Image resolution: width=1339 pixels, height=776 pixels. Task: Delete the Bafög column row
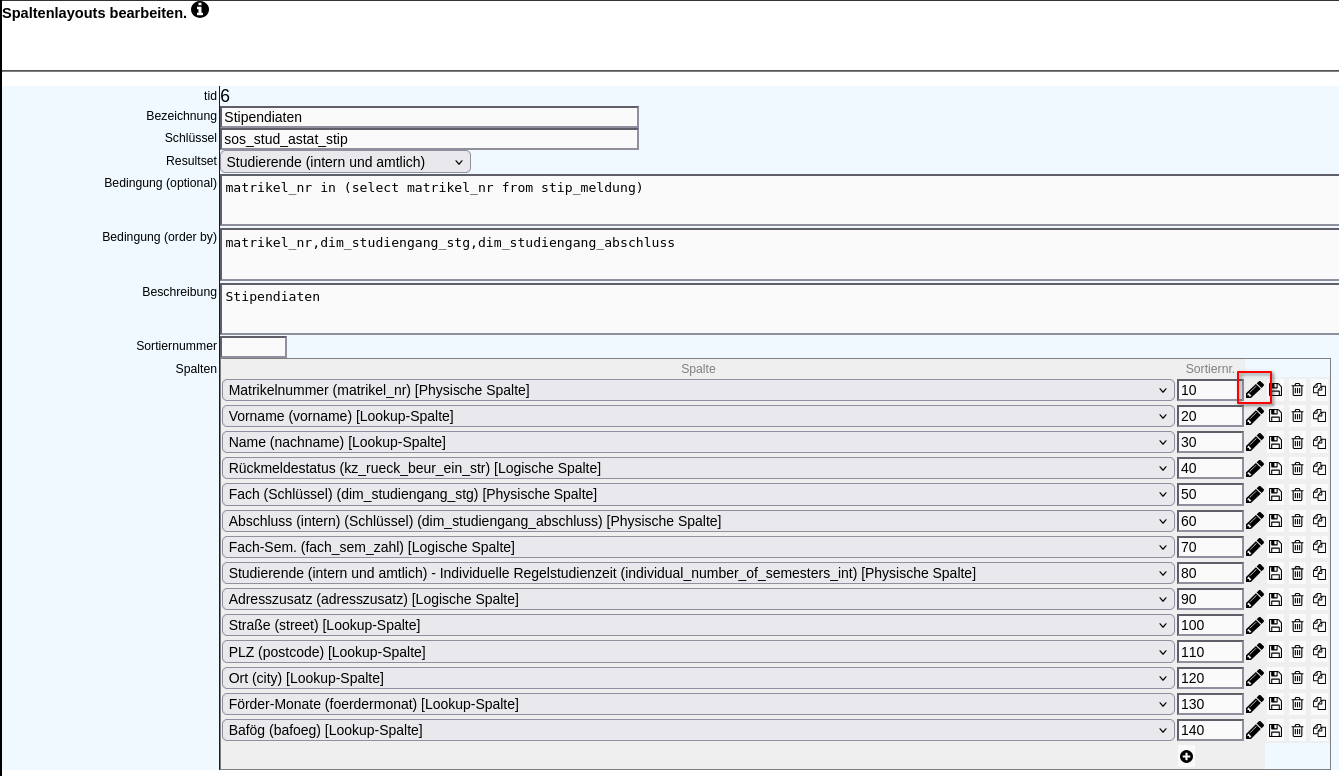tap(1297, 730)
